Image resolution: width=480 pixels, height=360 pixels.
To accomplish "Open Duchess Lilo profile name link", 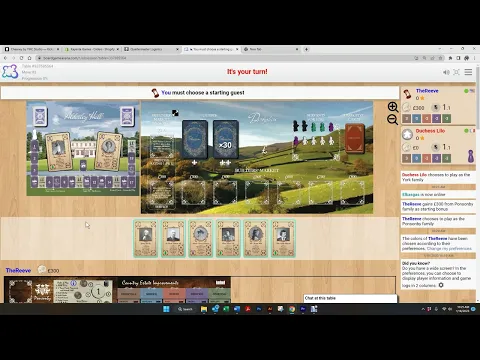I will (430, 131).
